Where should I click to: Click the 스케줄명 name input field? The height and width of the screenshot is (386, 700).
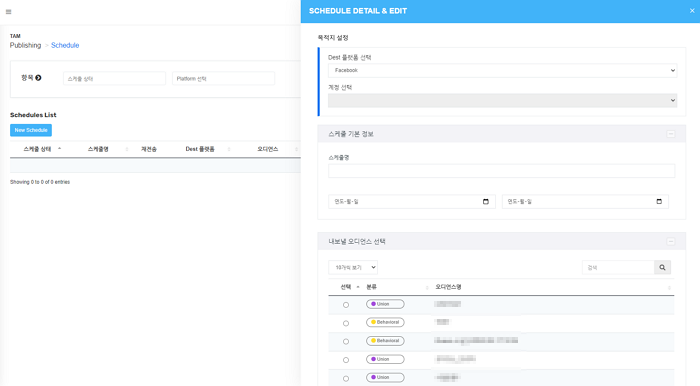(x=501, y=171)
